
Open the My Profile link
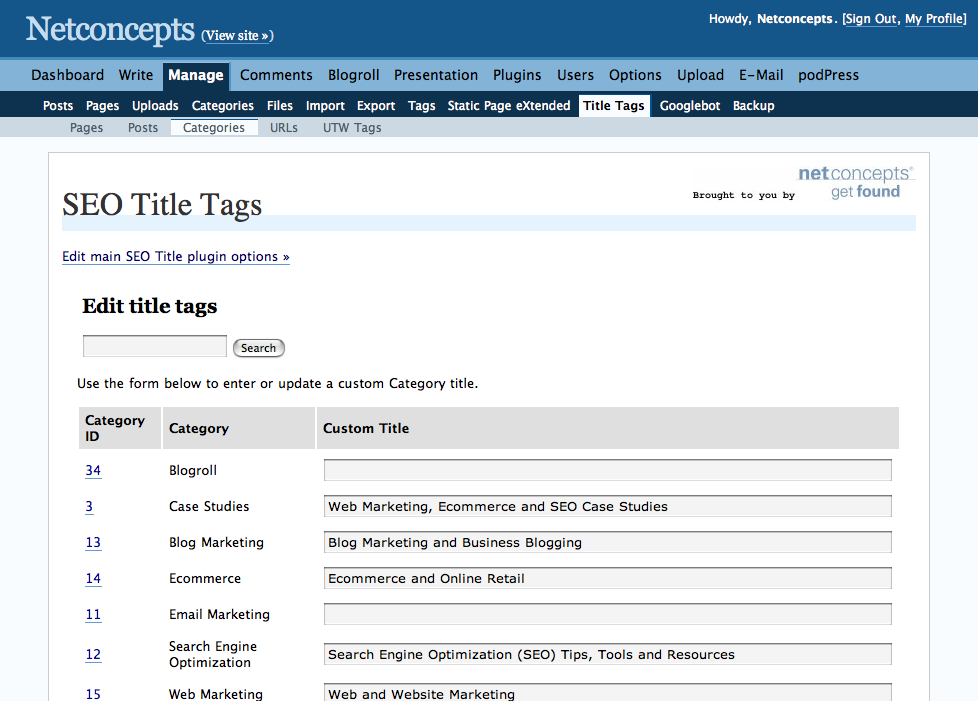click(x=934, y=19)
